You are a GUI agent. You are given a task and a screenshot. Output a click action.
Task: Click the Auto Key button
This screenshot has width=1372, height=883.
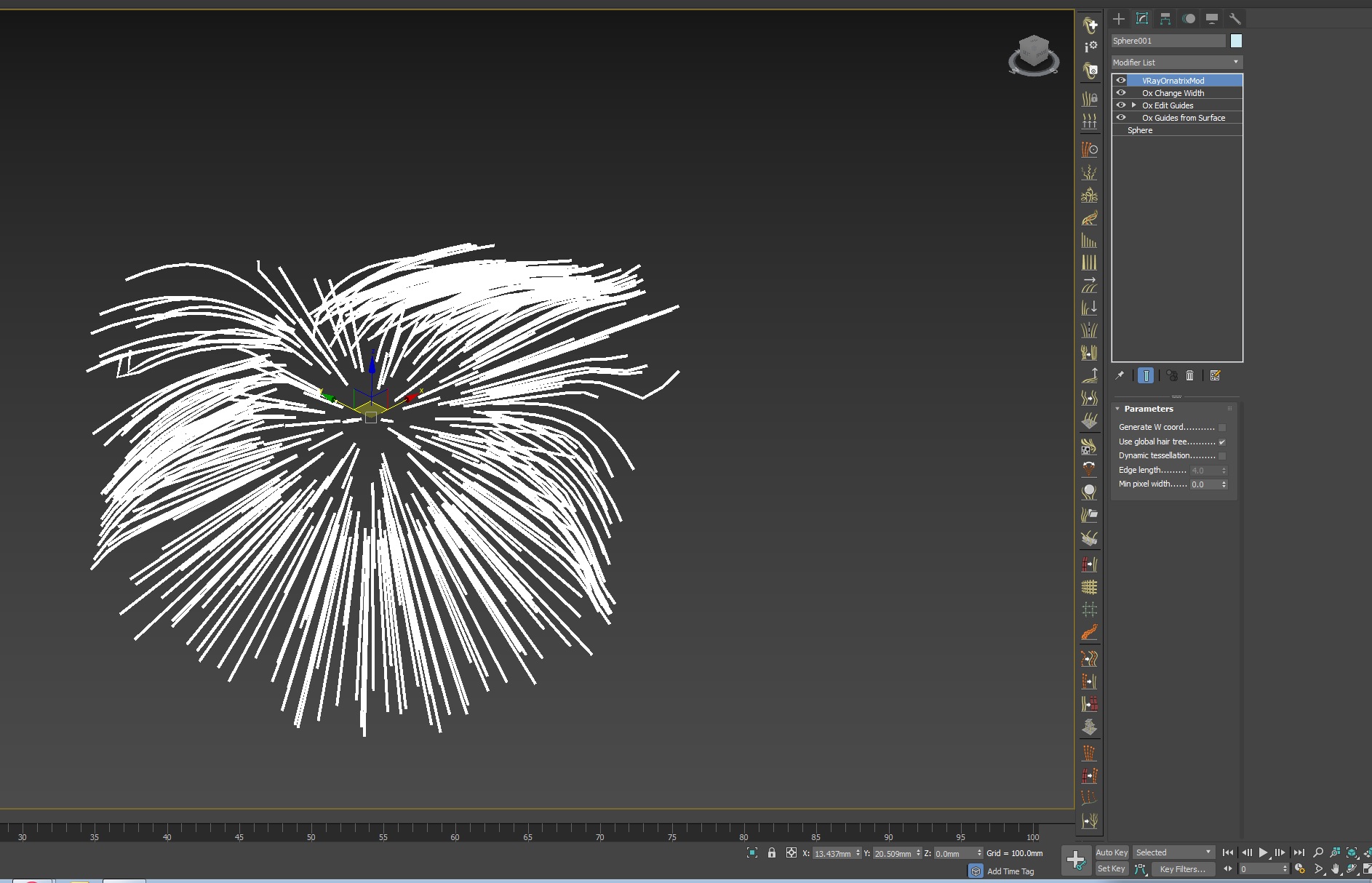tap(1112, 852)
